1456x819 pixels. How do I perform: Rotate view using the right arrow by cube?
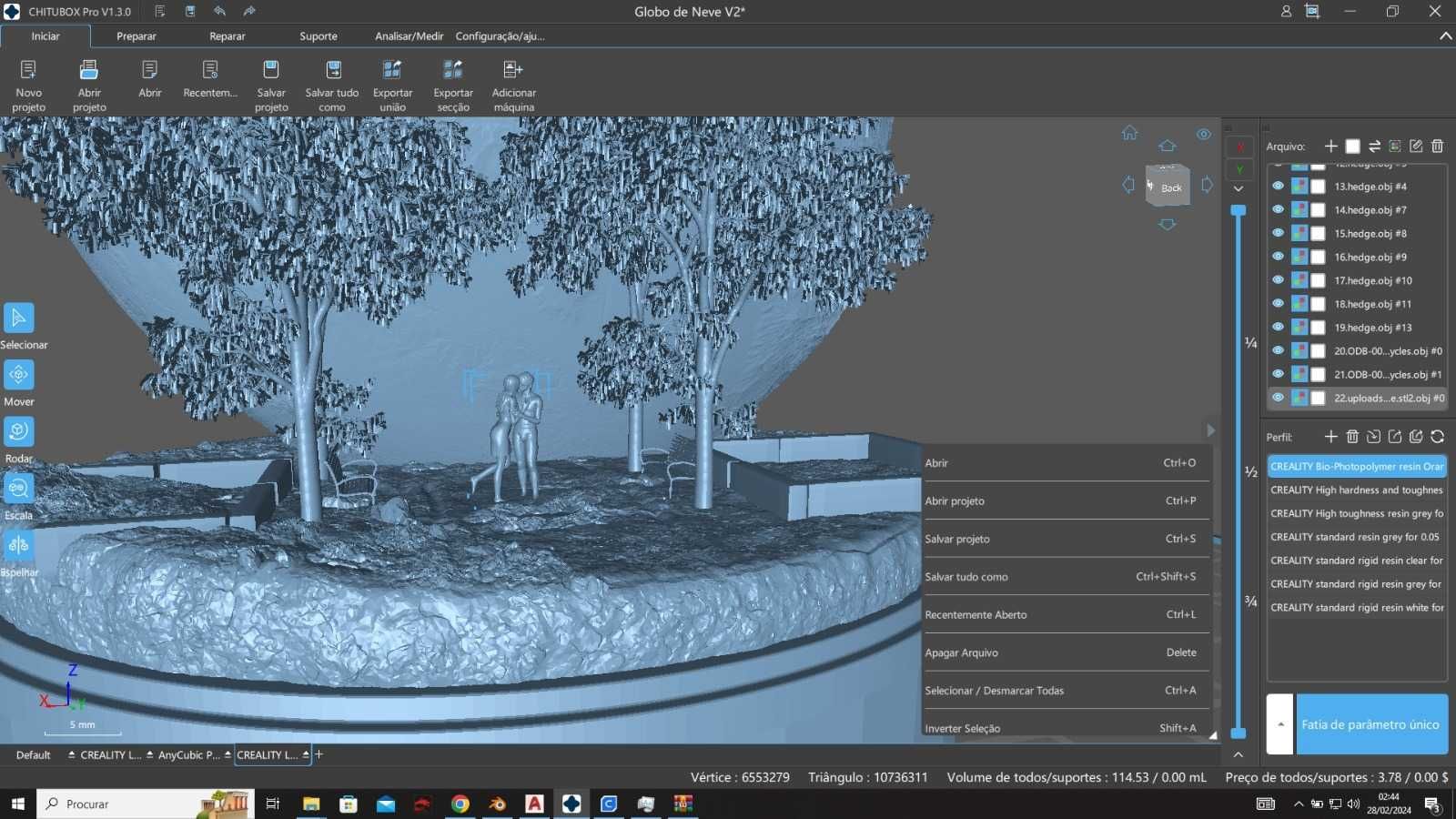1207,185
